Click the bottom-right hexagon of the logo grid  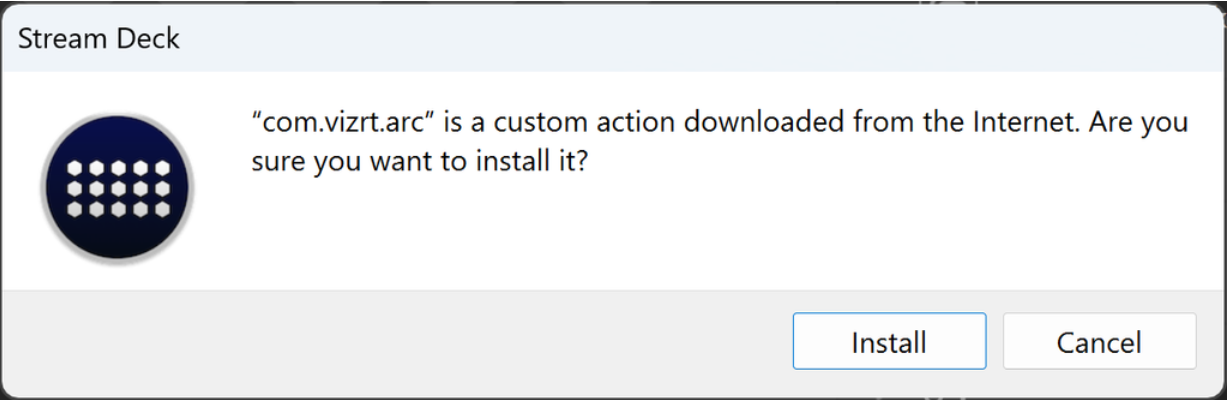(x=160, y=208)
